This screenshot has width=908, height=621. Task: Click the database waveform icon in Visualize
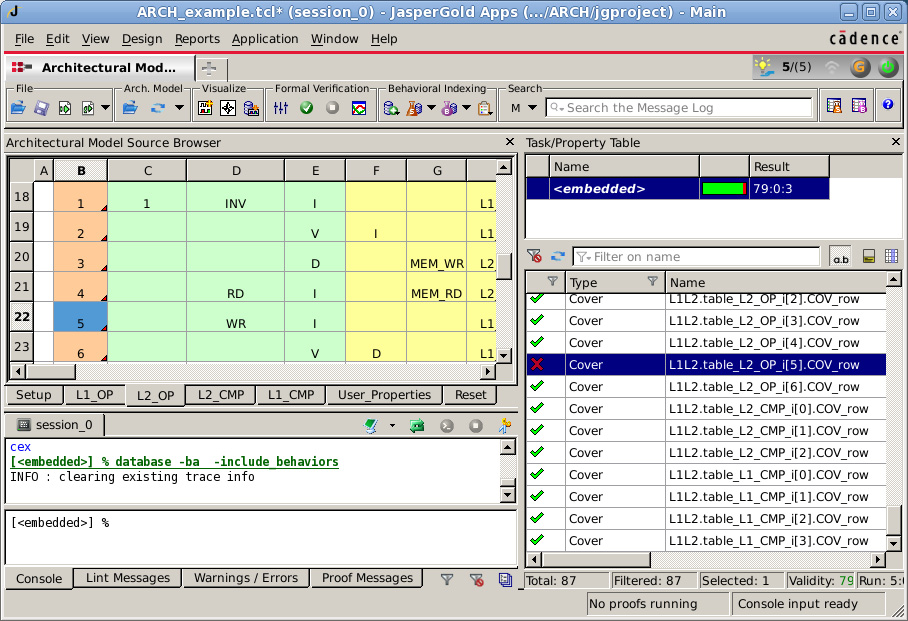coord(251,108)
